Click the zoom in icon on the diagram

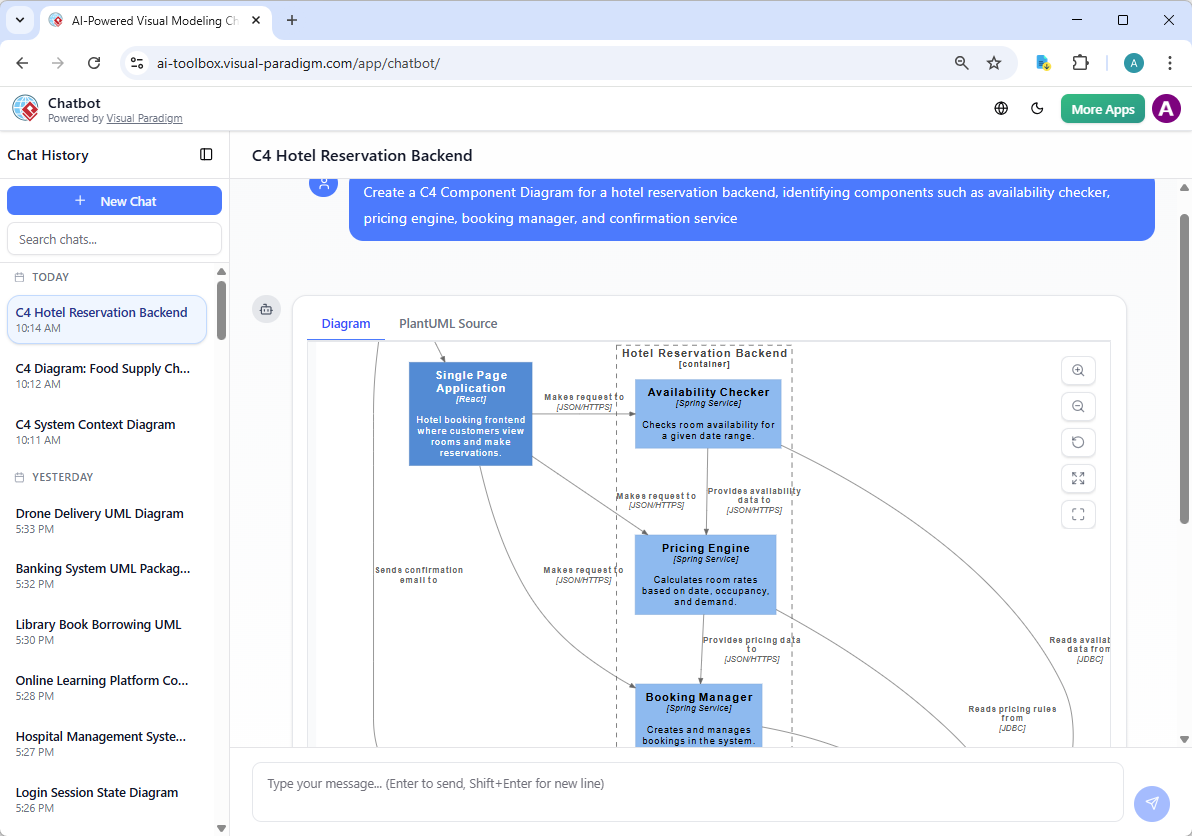pyautogui.click(x=1078, y=370)
